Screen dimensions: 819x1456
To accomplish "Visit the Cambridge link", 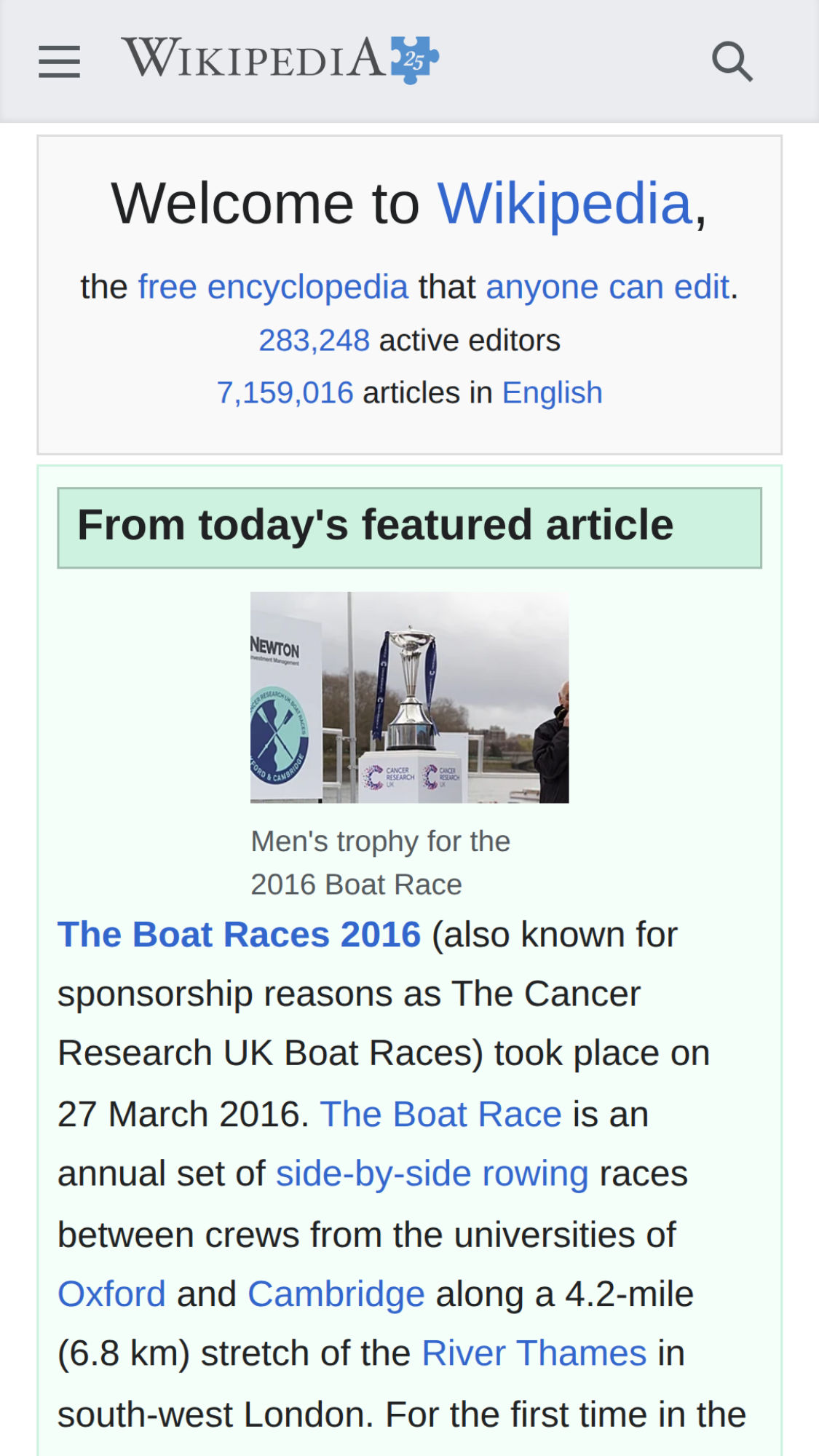I will pyautogui.click(x=336, y=1294).
